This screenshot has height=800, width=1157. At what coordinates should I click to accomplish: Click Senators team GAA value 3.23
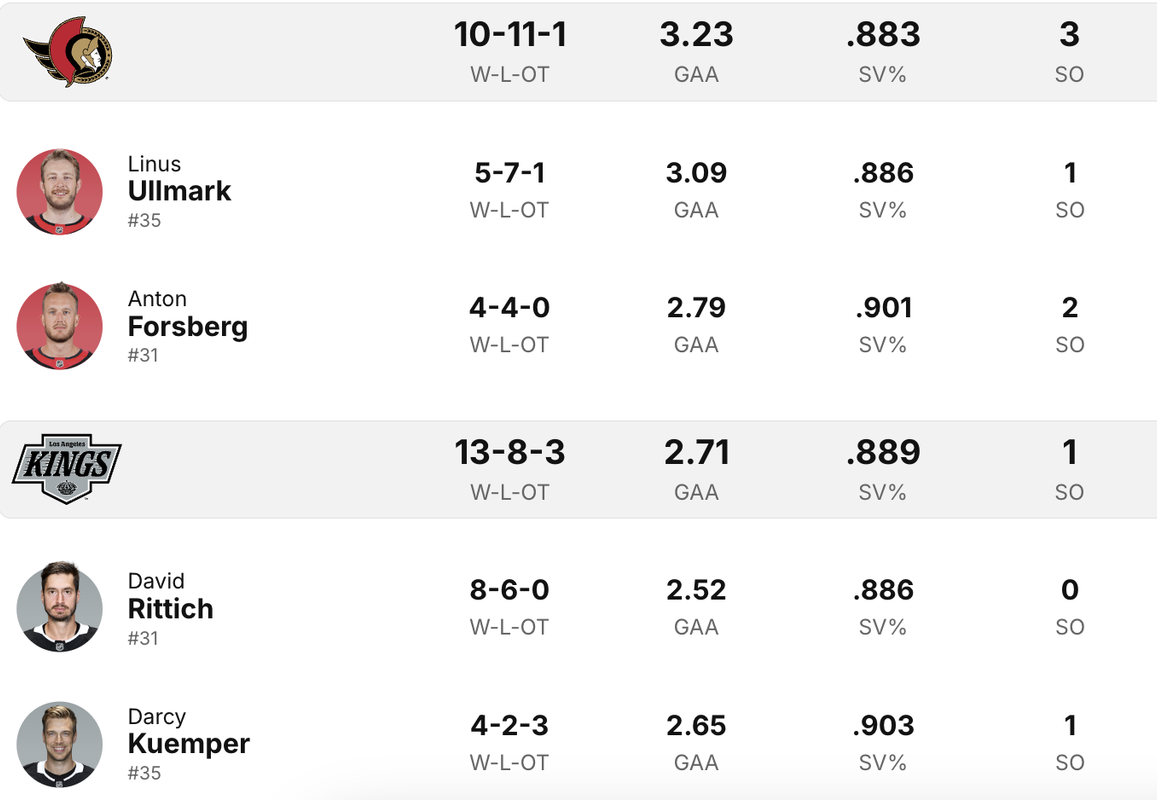click(x=697, y=35)
